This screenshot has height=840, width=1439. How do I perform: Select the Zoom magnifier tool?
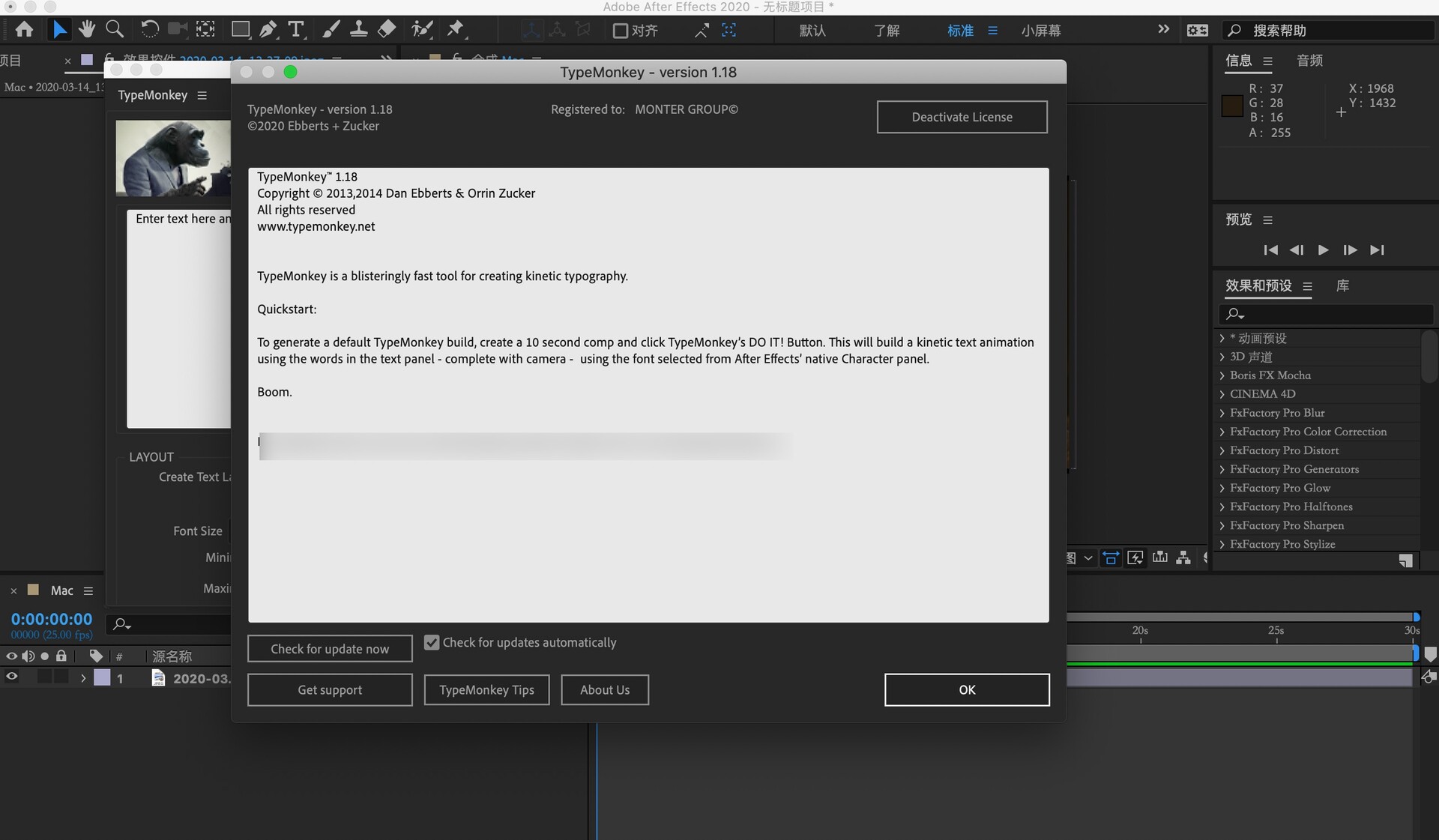pos(115,30)
